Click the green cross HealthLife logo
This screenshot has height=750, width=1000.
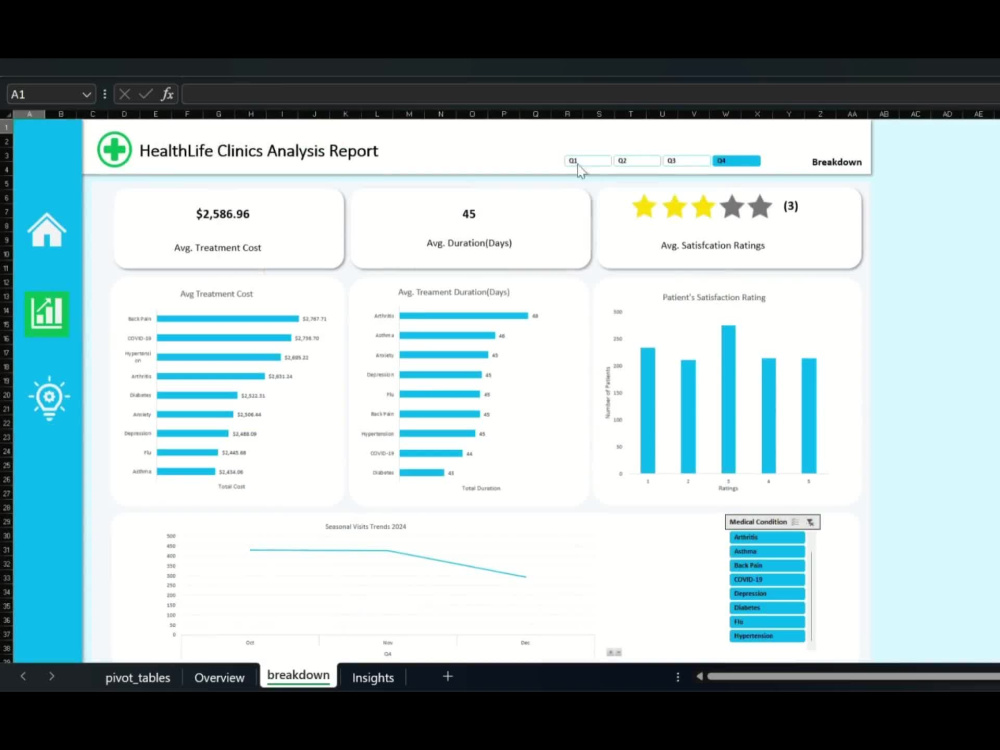pyautogui.click(x=114, y=150)
